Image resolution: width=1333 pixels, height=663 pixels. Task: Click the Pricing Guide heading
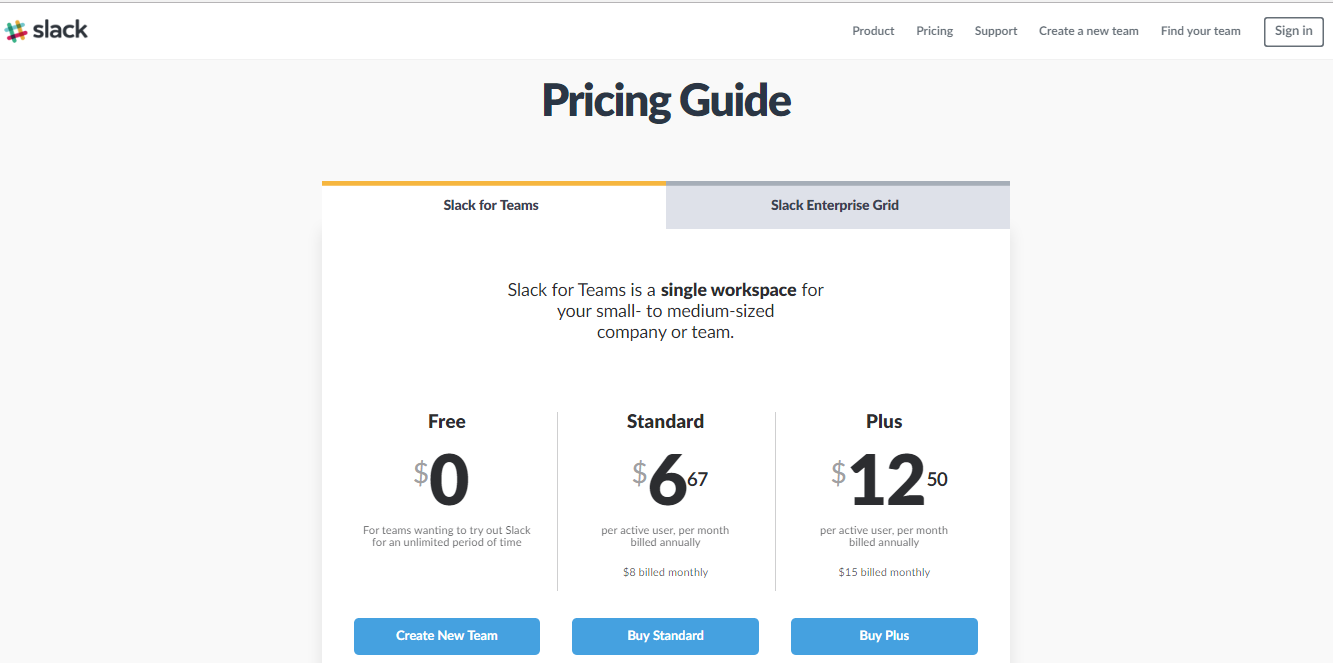point(666,101)
